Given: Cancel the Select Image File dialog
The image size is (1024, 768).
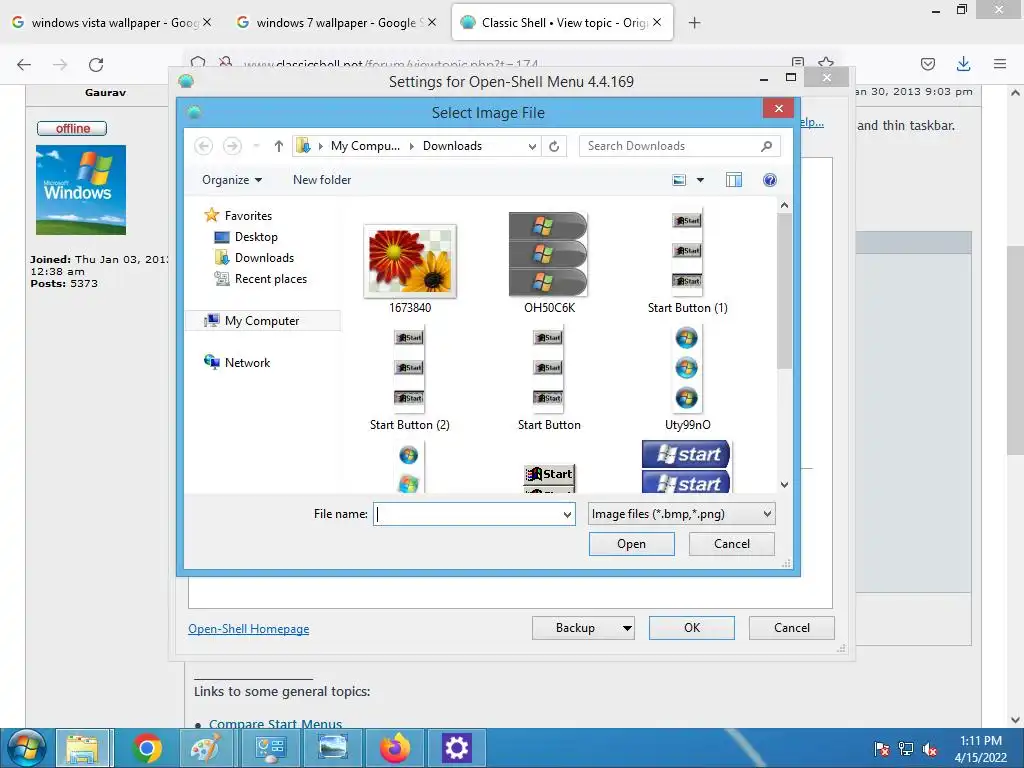Looking at the screenshot, I should [731, 544].
